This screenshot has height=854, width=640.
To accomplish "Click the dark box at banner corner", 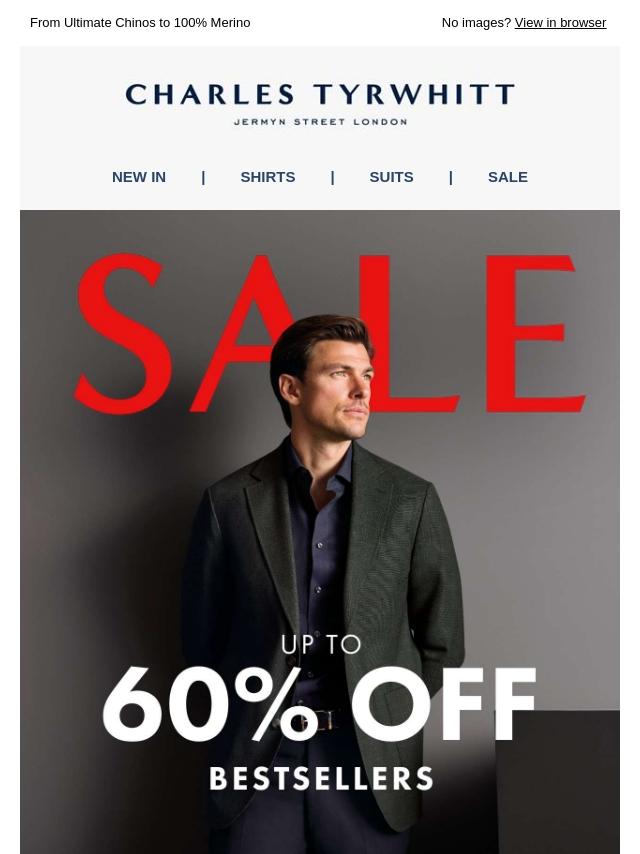I will (x=557, y=782).
